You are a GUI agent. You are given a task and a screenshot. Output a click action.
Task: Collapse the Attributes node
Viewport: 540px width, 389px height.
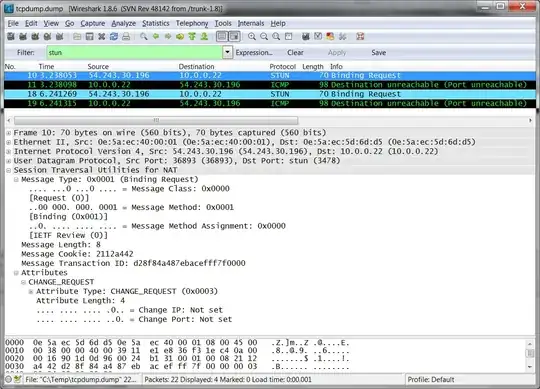tap(16, 273)
